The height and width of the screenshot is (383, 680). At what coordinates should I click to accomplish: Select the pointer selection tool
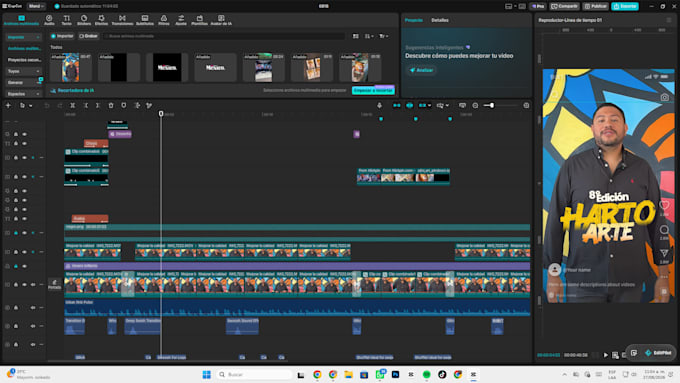tap(22, 105)
